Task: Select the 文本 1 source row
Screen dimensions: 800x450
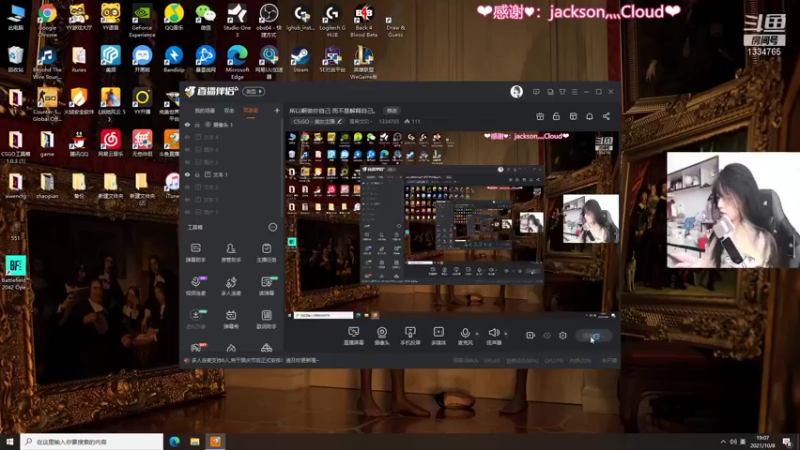Action: (x=231, y=174)
